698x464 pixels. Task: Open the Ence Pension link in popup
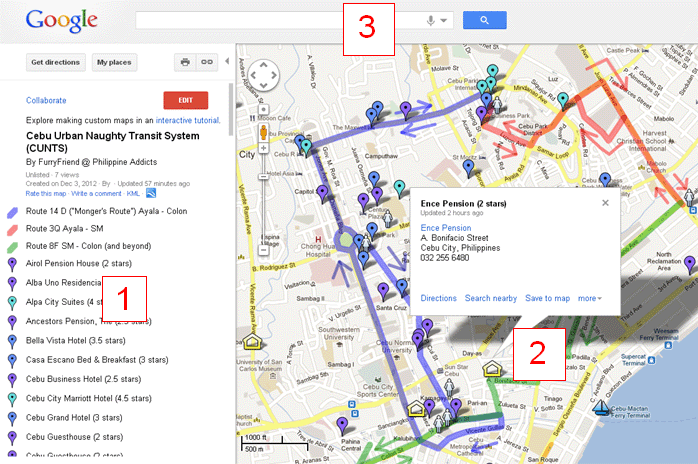446,228
